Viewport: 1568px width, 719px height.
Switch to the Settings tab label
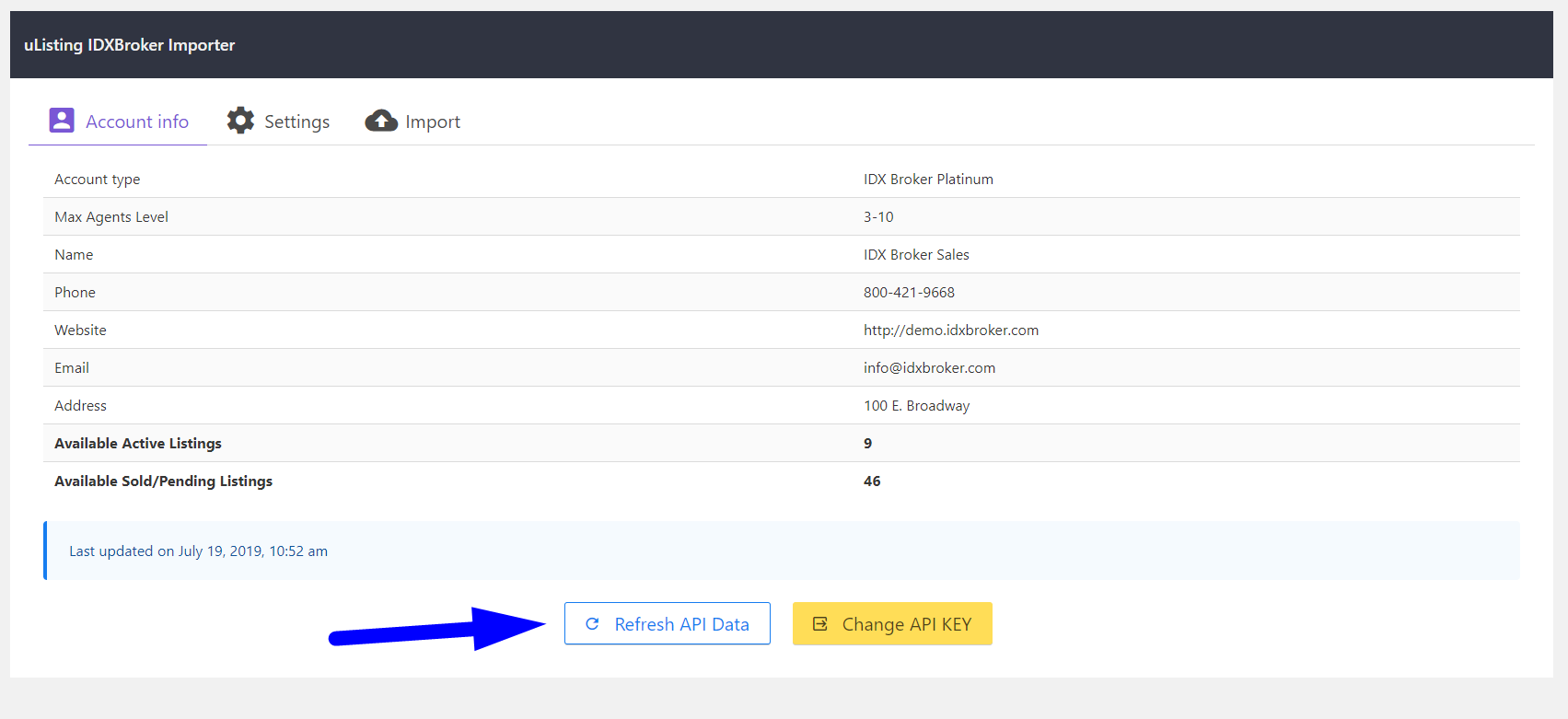pyautogui.click(x=296, y=122)
